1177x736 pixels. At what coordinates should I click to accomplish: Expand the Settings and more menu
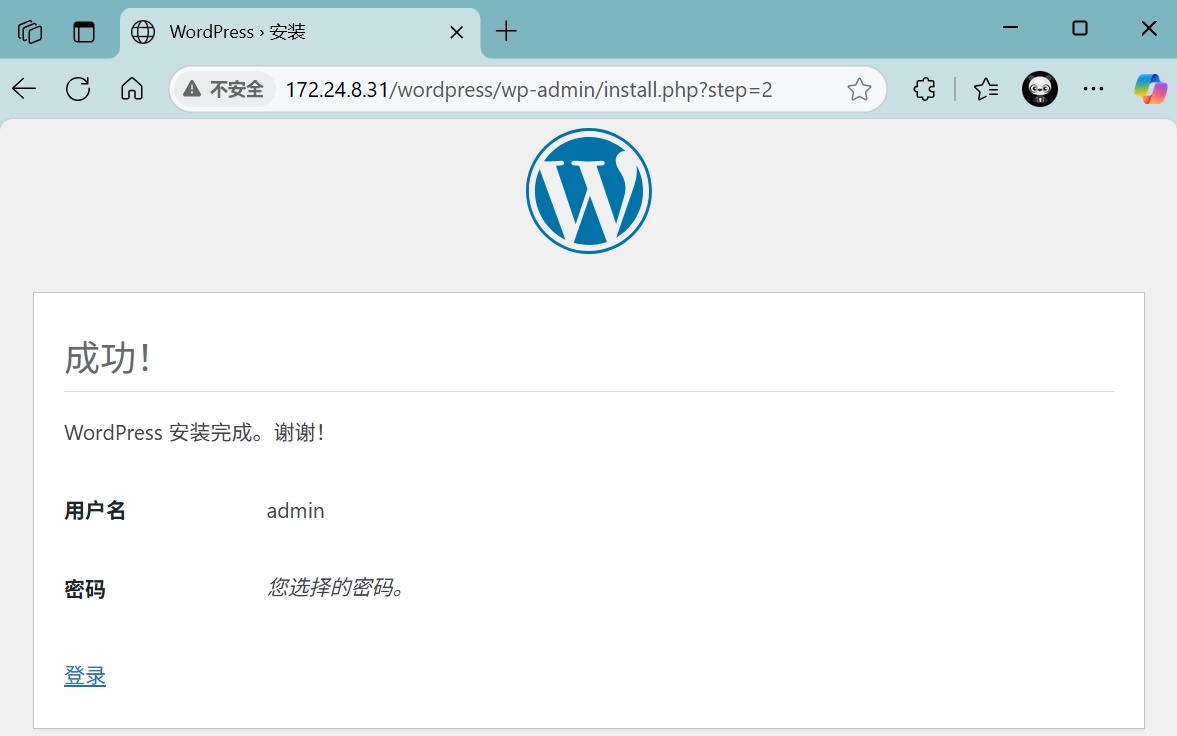1093,89
